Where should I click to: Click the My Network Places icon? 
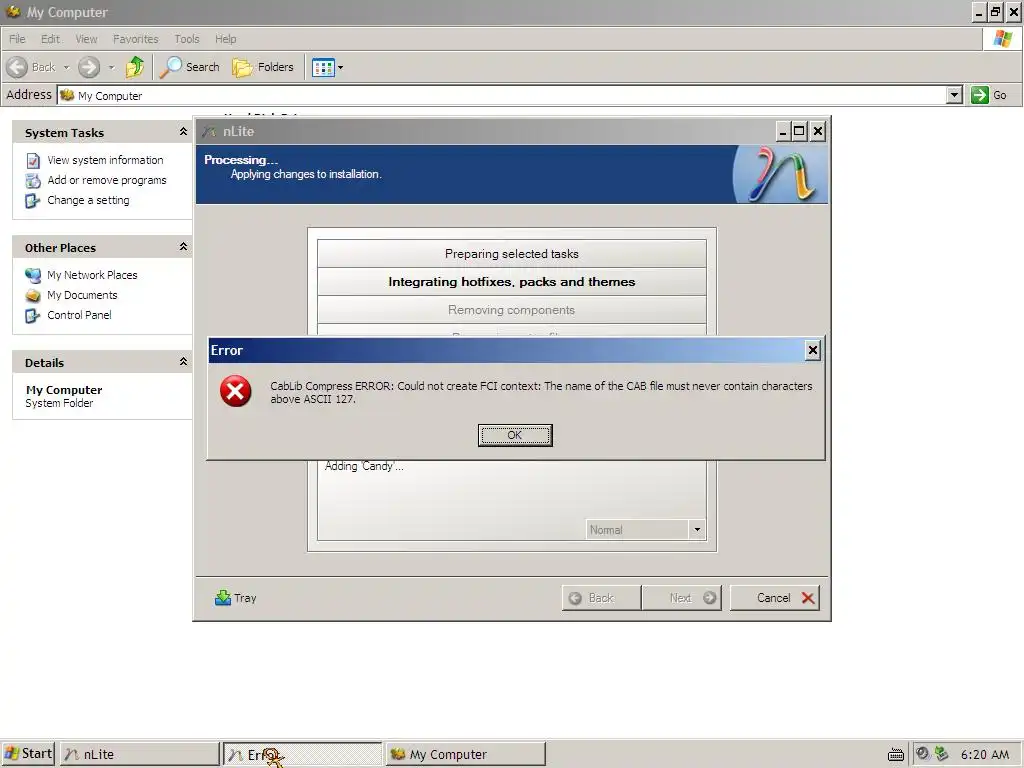click(x=33, y=276)
